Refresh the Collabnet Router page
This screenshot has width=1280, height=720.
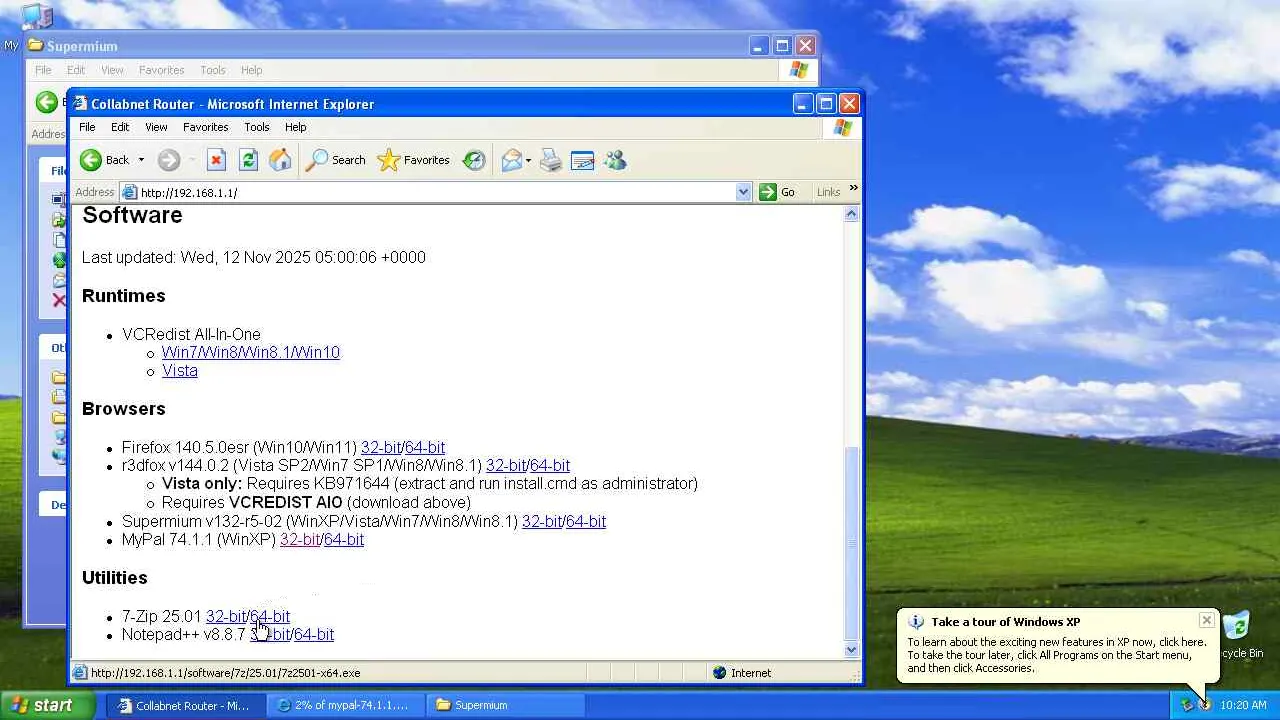(248, 160)
